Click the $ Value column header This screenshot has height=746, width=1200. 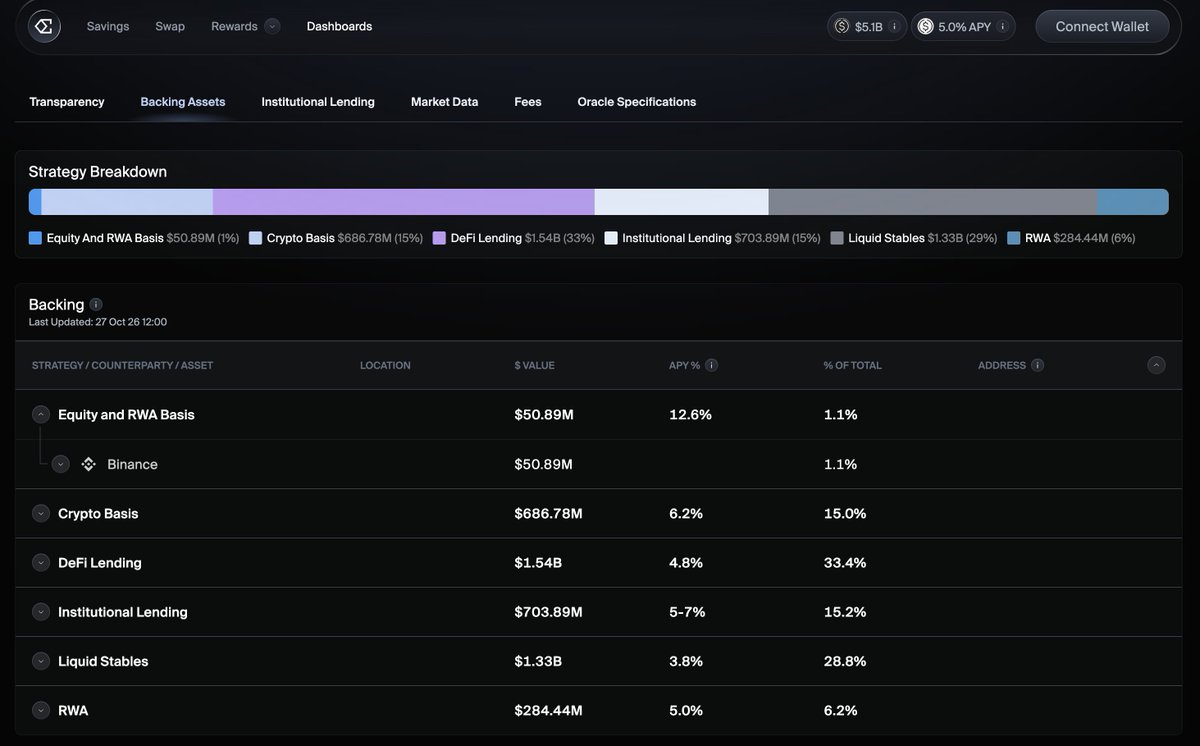534,366
